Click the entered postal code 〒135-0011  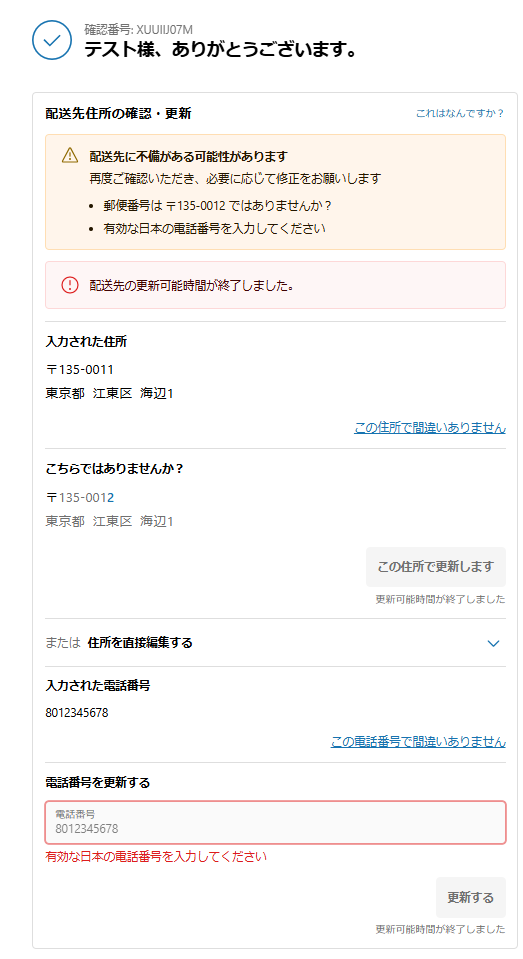coord(80,369)
